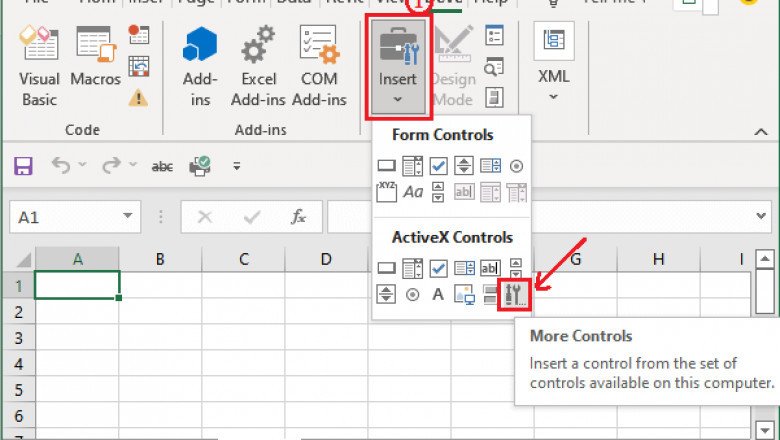
Task: Insert an ActiveX Toggle Button
Action: (x=490, y=294)
